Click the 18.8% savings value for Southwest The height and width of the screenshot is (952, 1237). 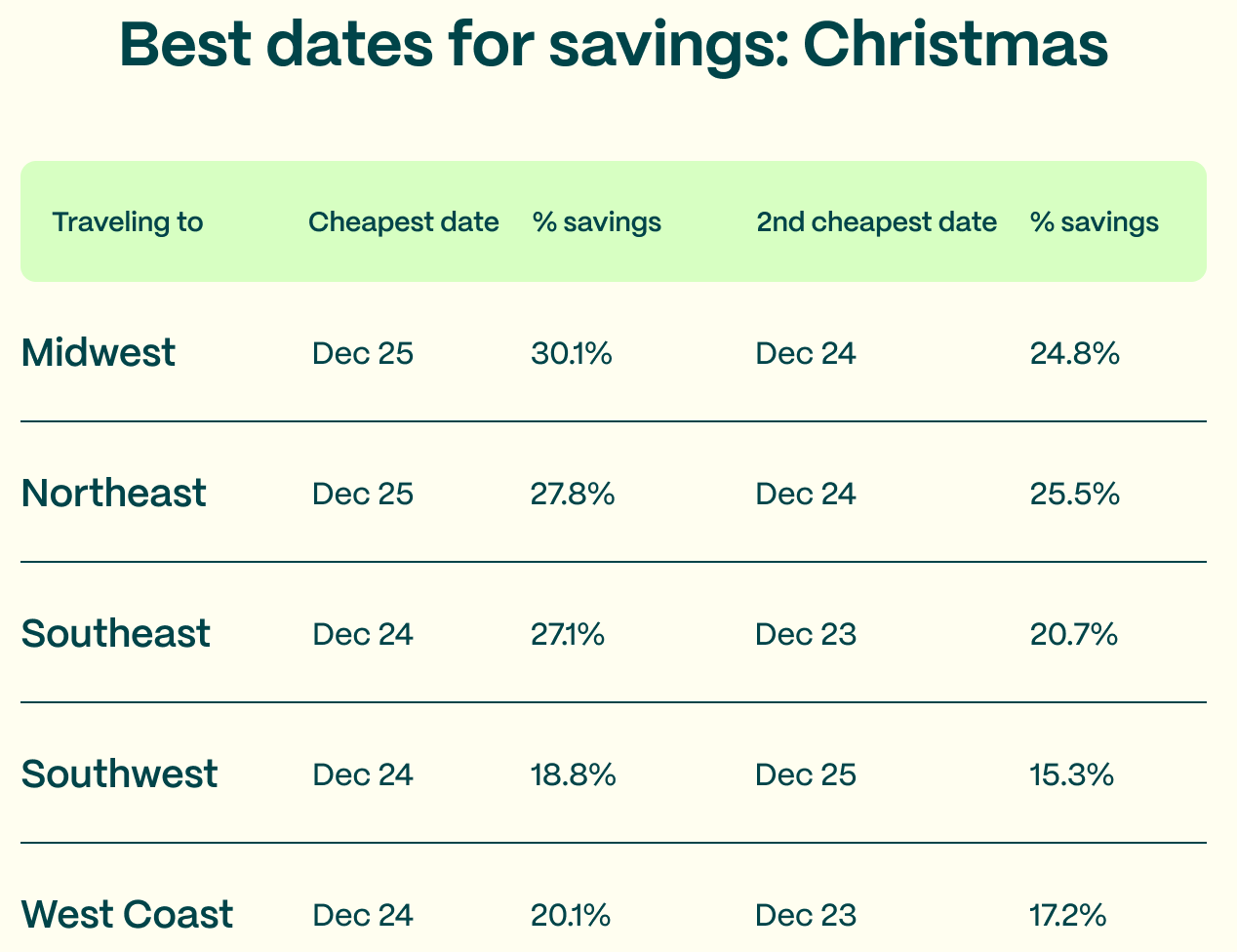573,774
